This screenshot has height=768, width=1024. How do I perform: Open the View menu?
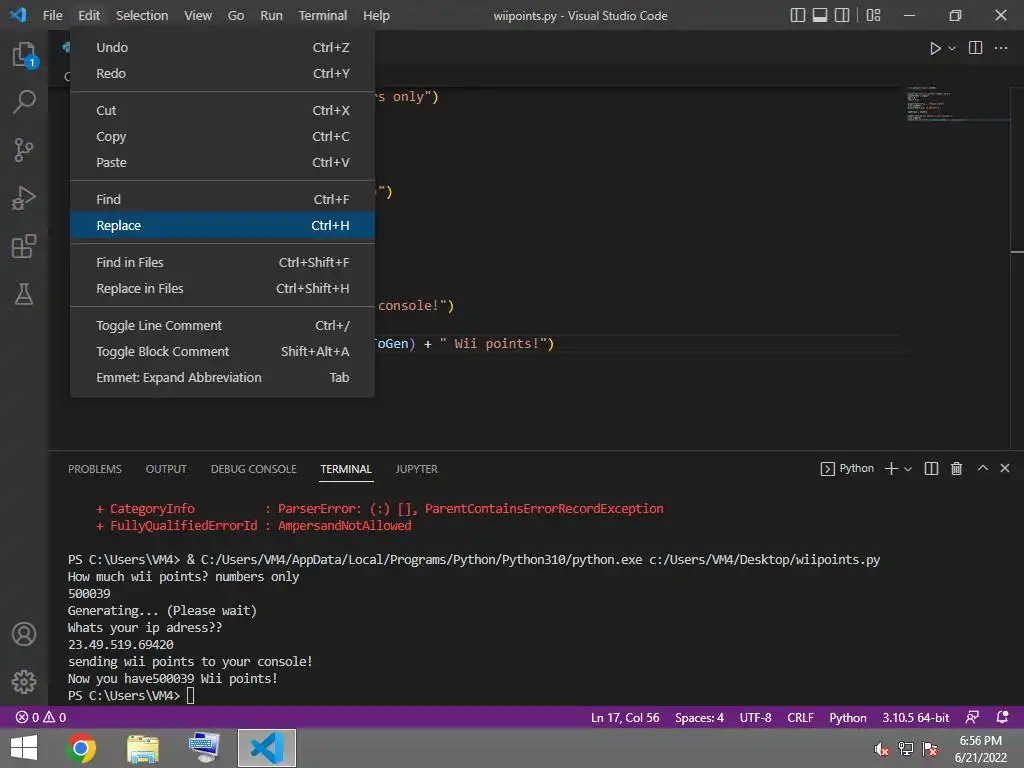(198, 15)
